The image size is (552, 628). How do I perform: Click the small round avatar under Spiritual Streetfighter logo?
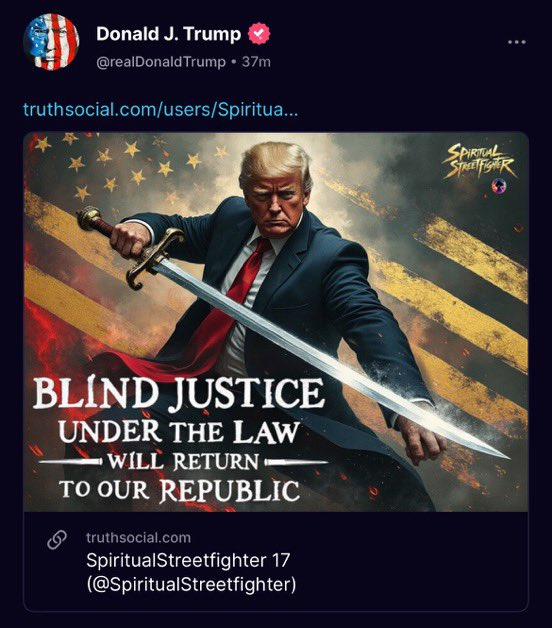coord(499,185)
